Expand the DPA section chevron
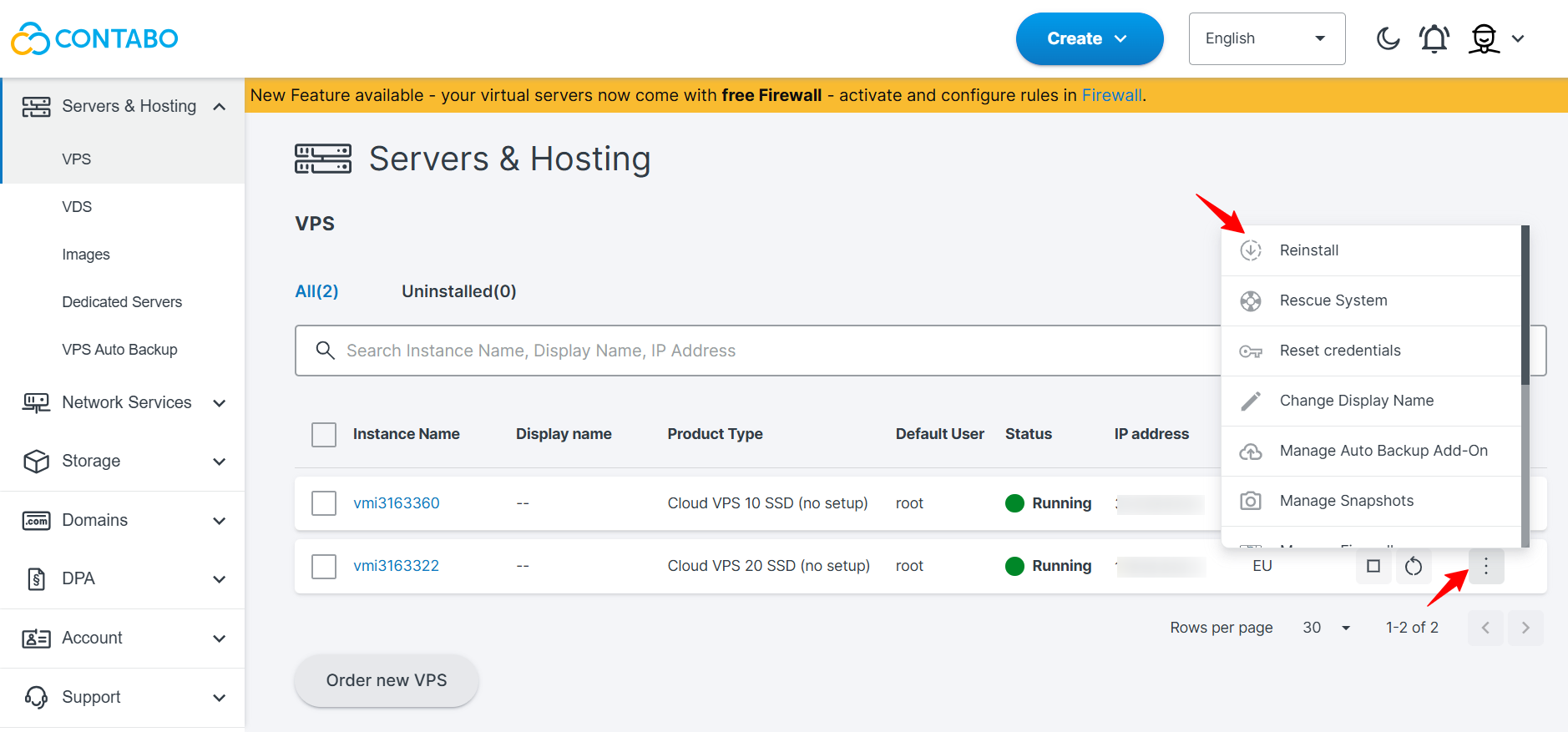This screenshot has width=1568, height=732. (220, 579)
